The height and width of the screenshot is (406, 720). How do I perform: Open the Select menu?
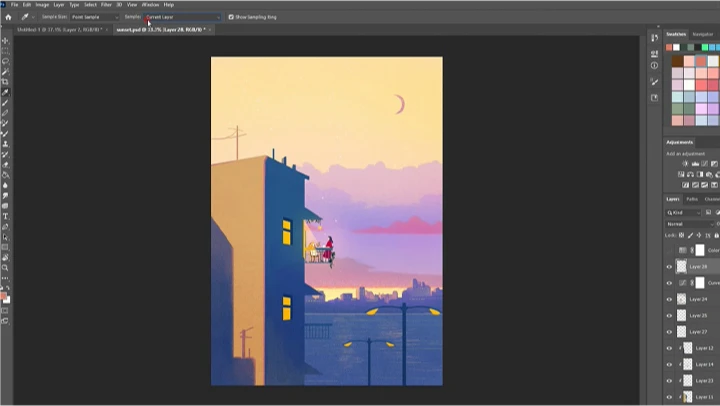(x=90, y=5)
